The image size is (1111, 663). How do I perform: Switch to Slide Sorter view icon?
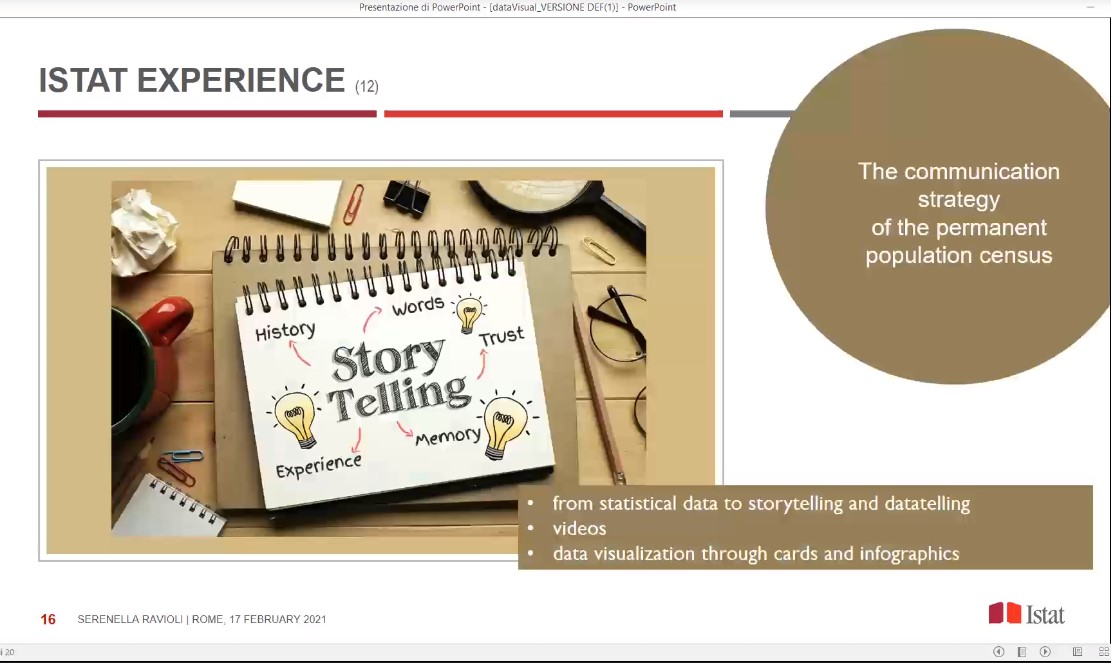[x=1103, y=652]
